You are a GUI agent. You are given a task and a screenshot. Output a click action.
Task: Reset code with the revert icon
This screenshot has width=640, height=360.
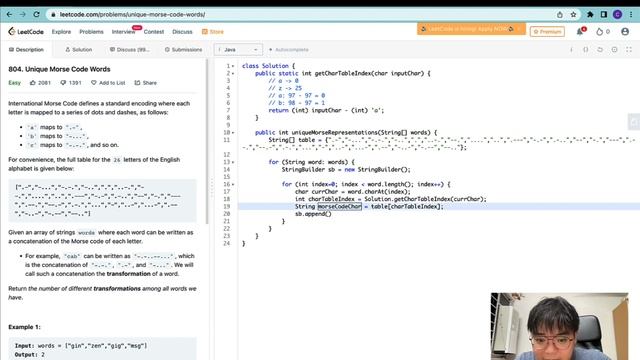(x=600, y=49)
